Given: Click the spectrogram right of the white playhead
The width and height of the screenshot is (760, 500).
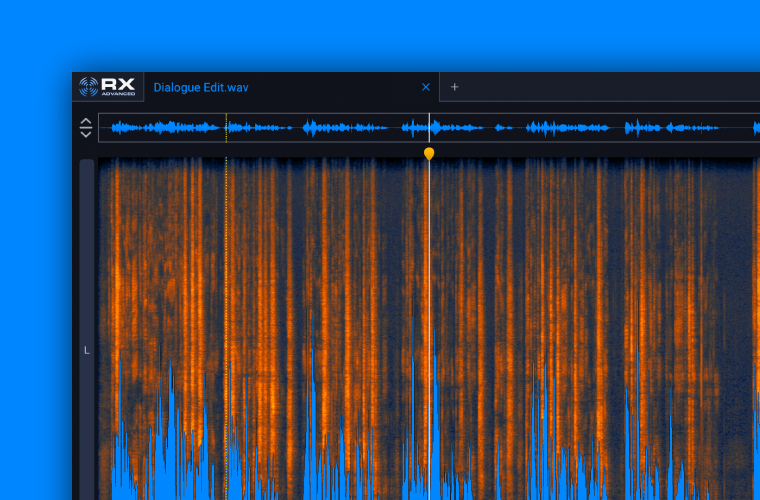Looking at the screenshot, I should click(580, 300).
